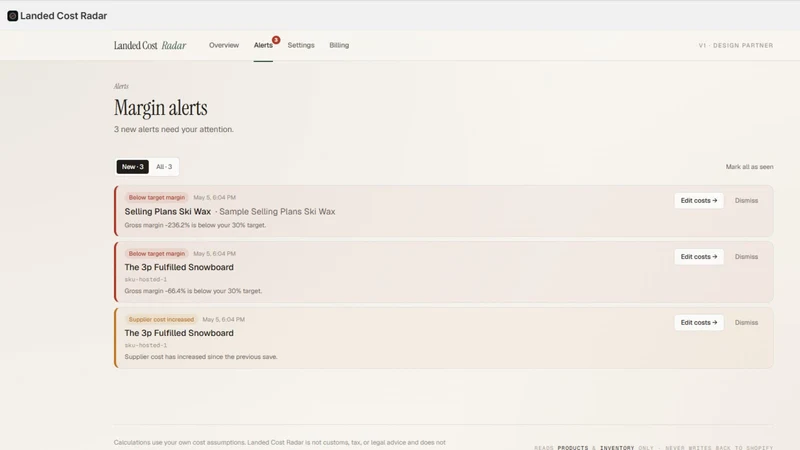Image resolution: width=800 pixels, height=450 pixels.
Task: Click the Landed Cost Radar app icon
Action: pyautogui.click(x=13, y=16)
